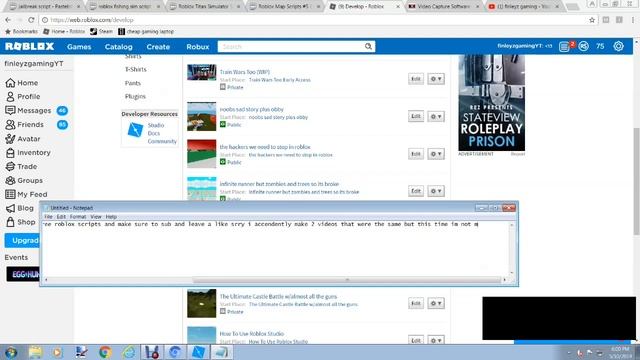Open Create in Roblox navbar
Image resolution: width=640 pixels, height=360 pixels.
(158, 47)
